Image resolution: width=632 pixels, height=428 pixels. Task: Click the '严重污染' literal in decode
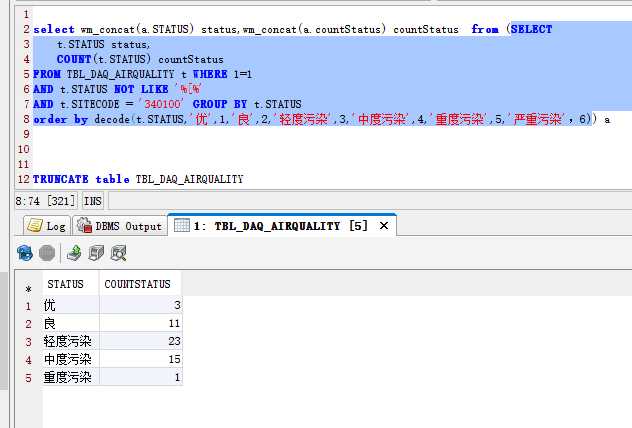pos(538,119)
